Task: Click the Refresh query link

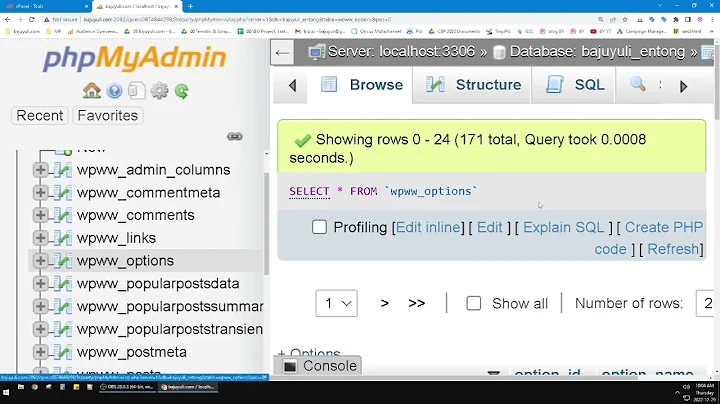Action: (673, 249)
